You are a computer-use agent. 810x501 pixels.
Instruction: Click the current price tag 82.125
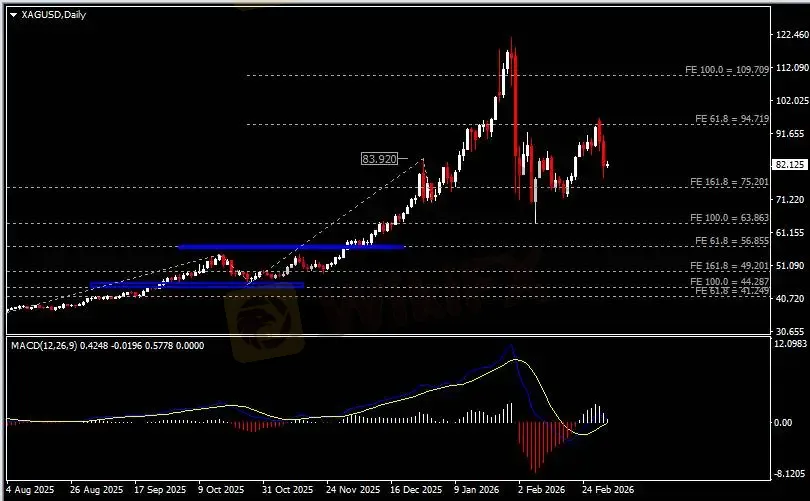790,165
